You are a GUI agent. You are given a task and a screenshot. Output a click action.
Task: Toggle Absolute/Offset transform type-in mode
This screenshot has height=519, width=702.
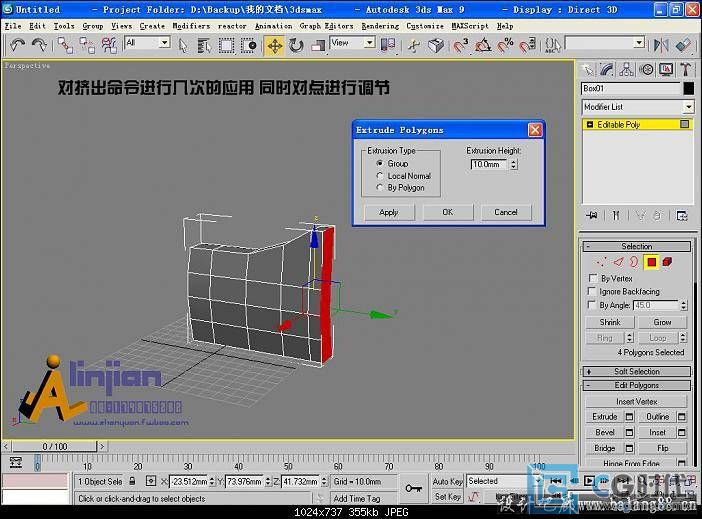click(151, 481)
